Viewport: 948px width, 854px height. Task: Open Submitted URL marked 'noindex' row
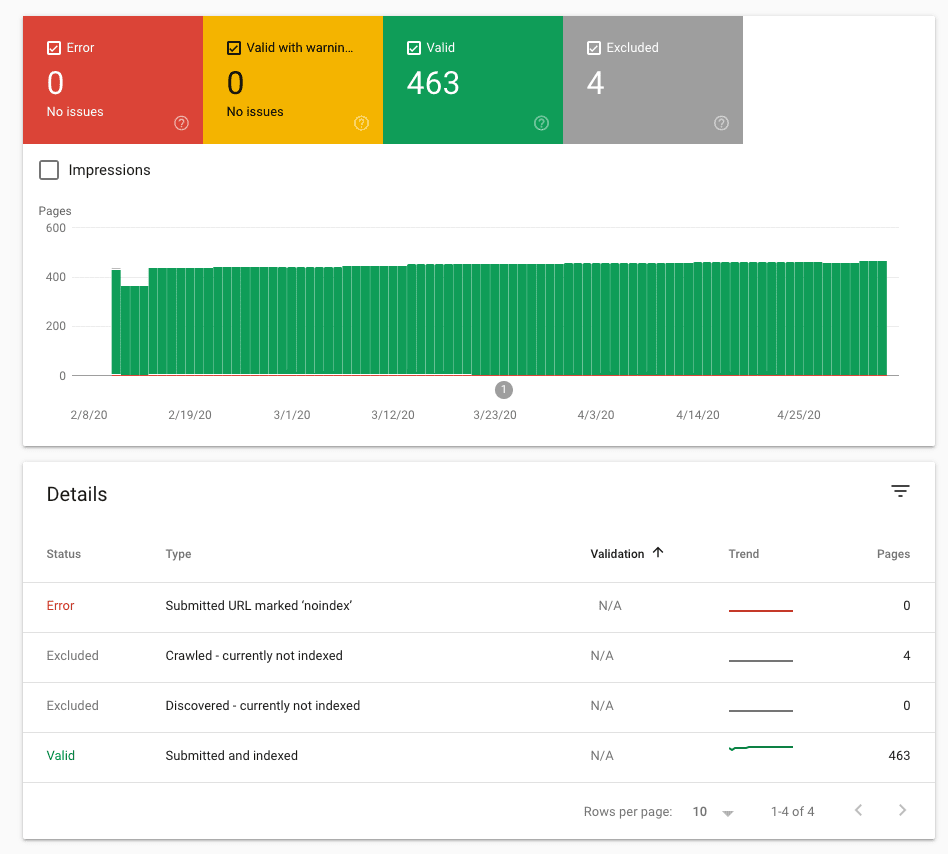[479, 607]
